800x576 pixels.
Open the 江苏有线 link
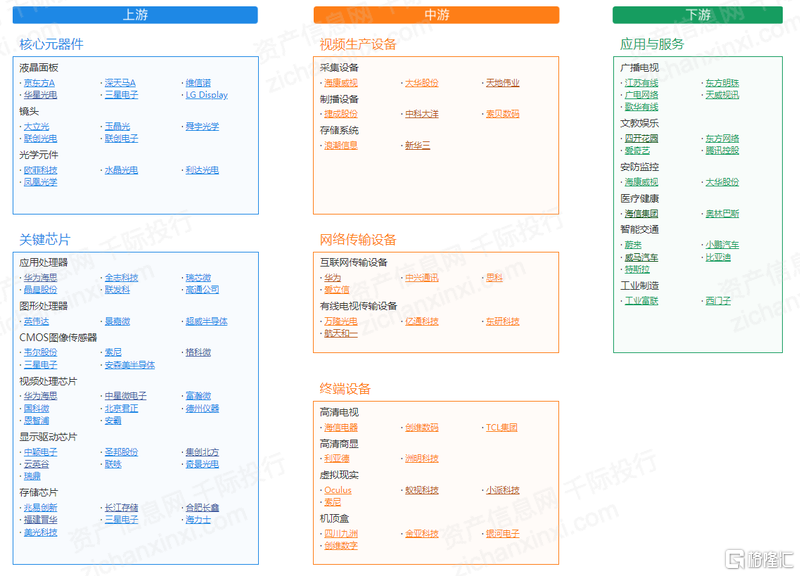coord(641,83)
